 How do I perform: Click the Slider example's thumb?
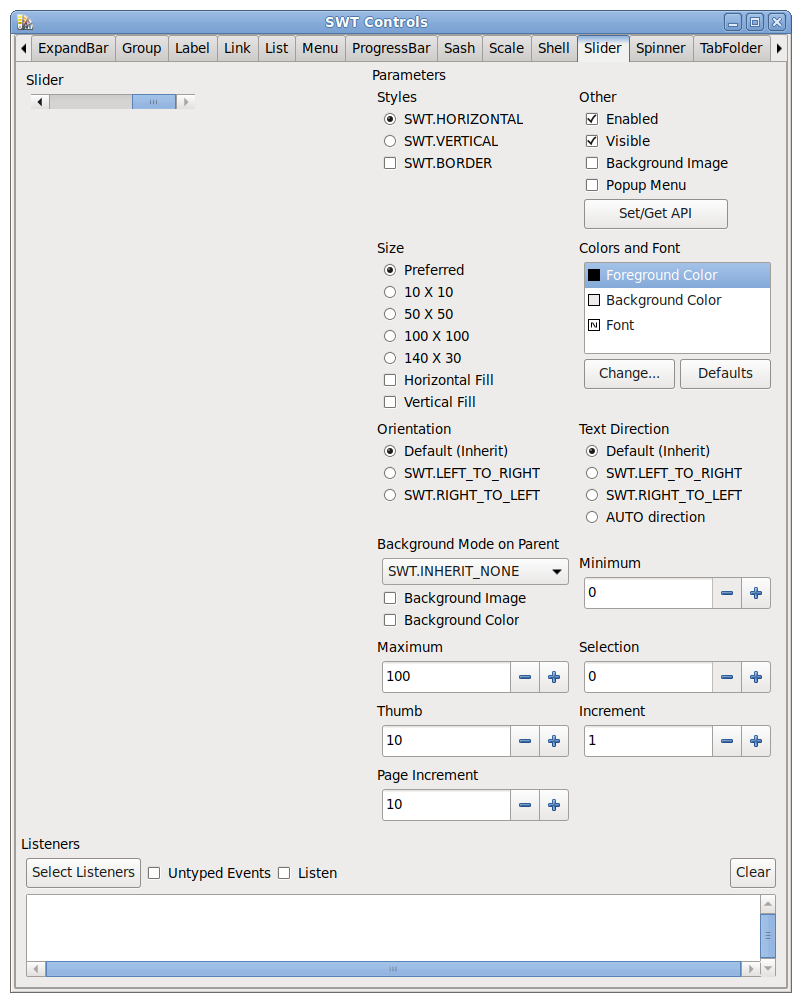(154, 102)
